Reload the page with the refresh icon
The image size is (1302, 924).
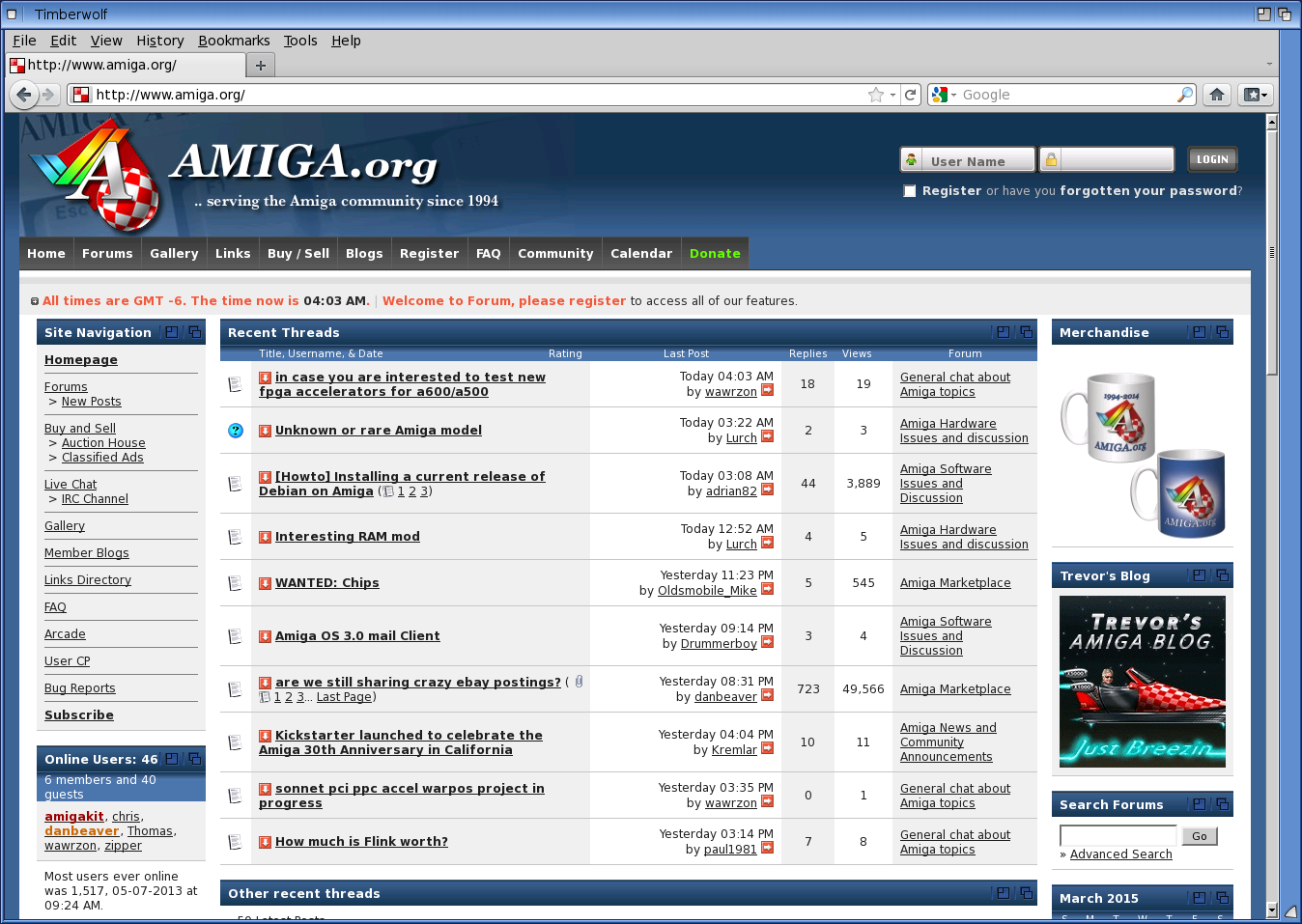tap(911, 95)
